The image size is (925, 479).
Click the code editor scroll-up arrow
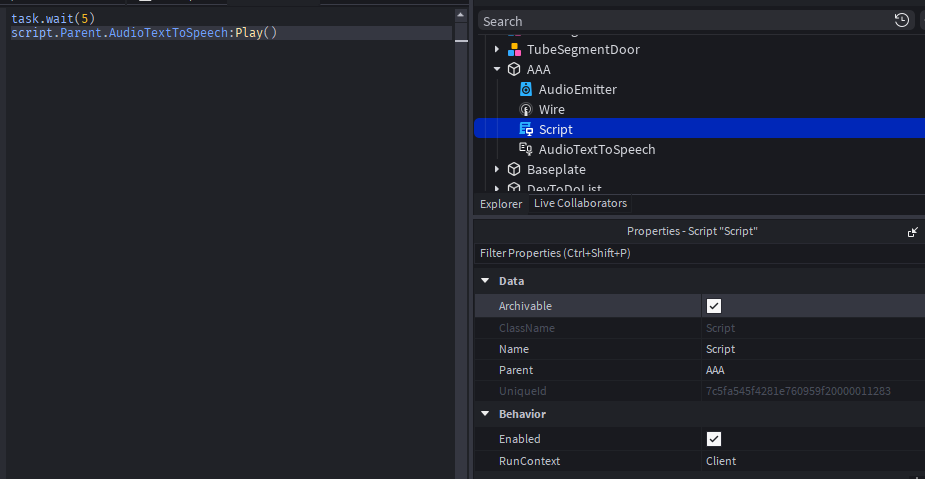click(461, 15)
